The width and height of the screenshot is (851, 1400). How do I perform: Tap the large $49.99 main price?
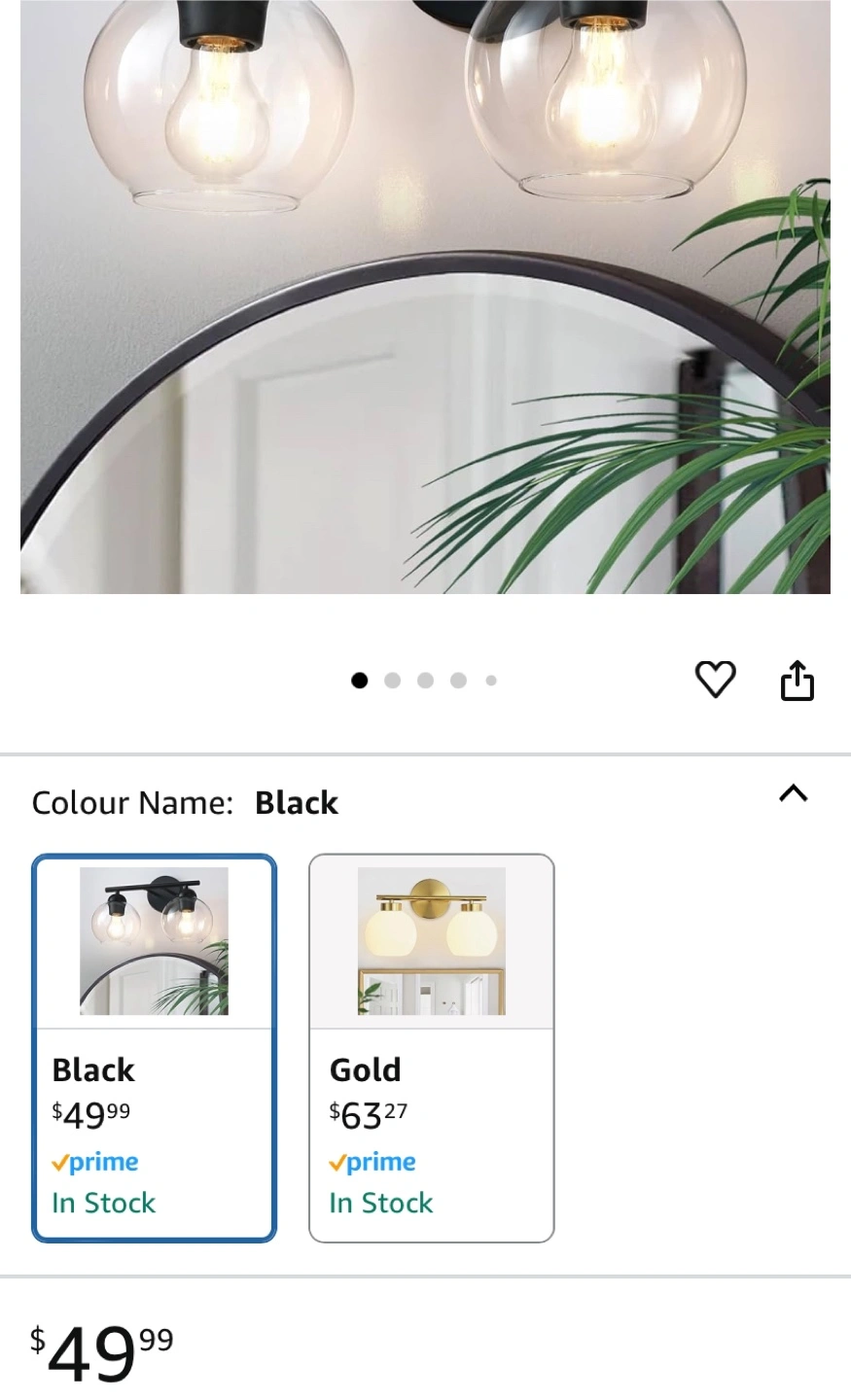click(x=101, y=1353)
